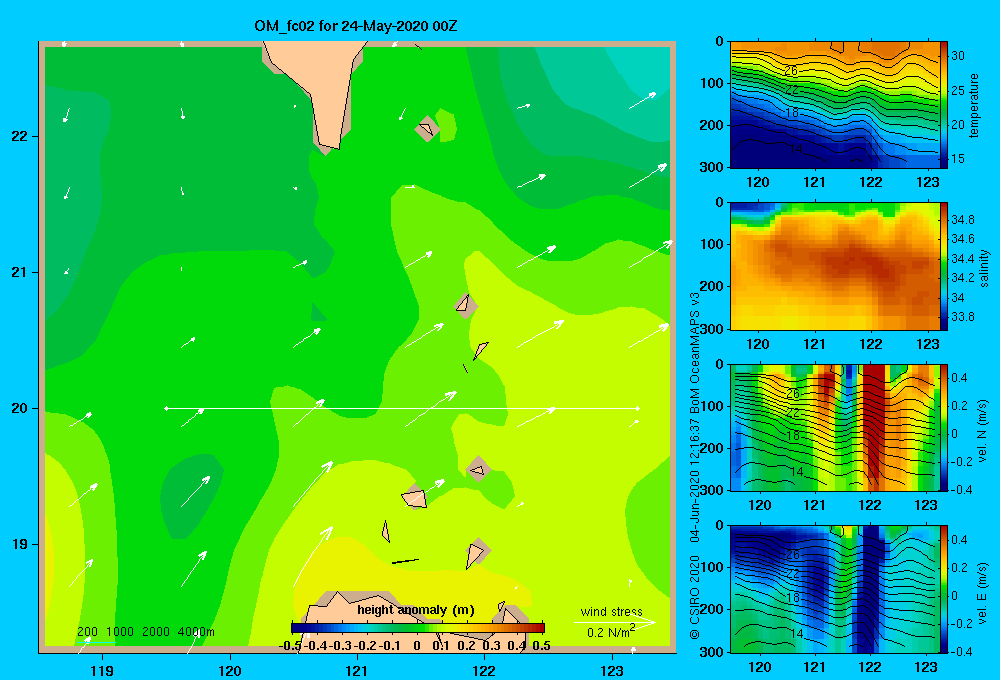Select the "0.2 N/m2" wind stress scale value
The height and width of the screenshot is (680, 1000).
(610, 632)
